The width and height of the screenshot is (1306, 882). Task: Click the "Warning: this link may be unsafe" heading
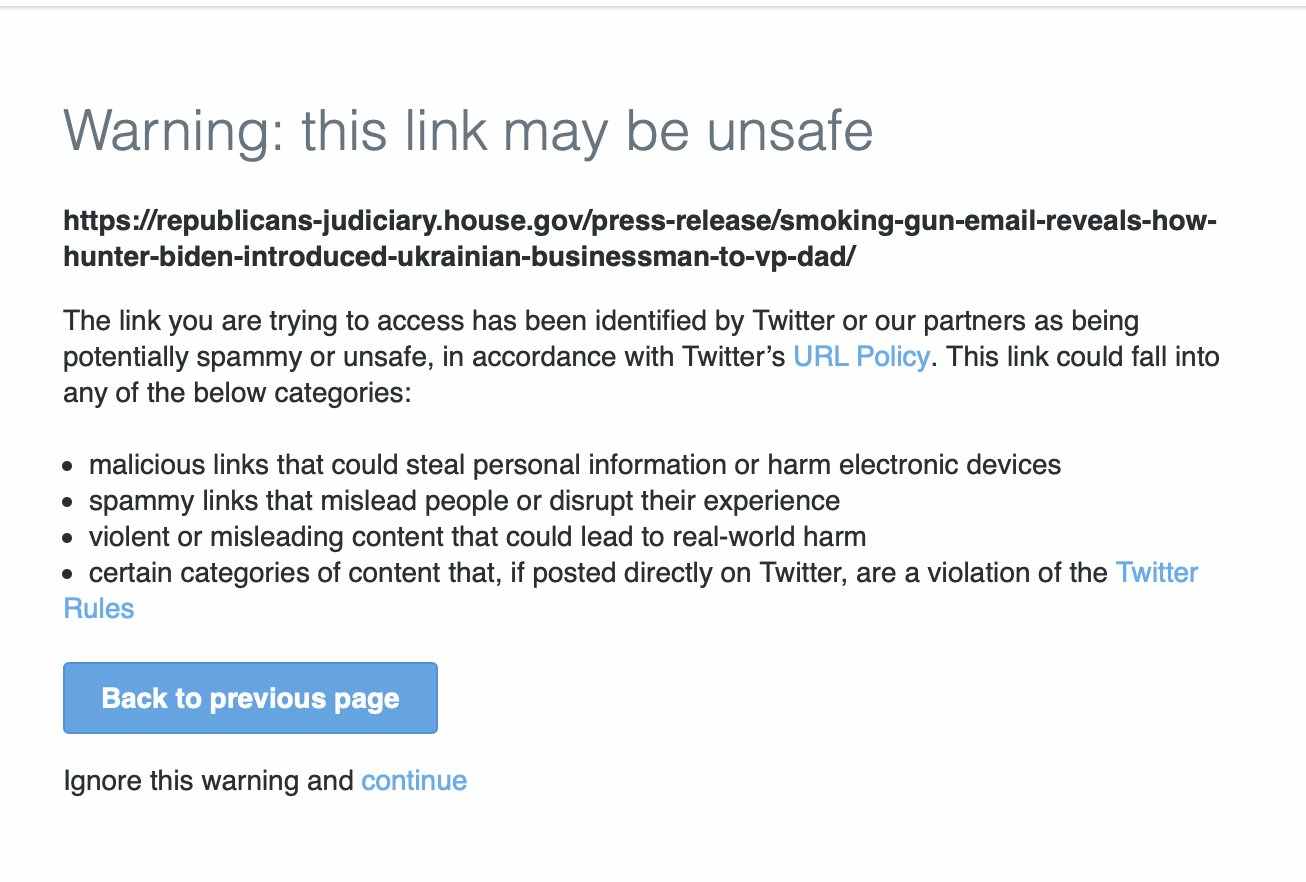[468, 131]
